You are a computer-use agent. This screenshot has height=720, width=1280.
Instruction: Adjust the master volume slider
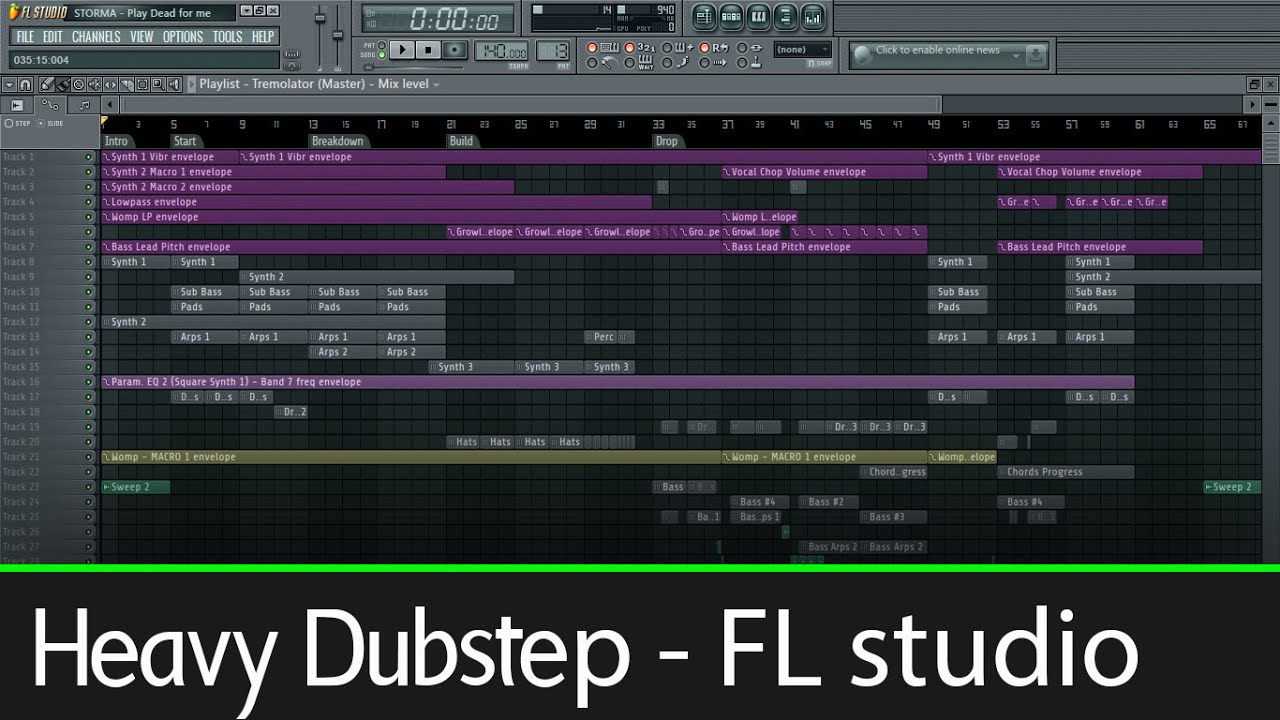[320, 18]
